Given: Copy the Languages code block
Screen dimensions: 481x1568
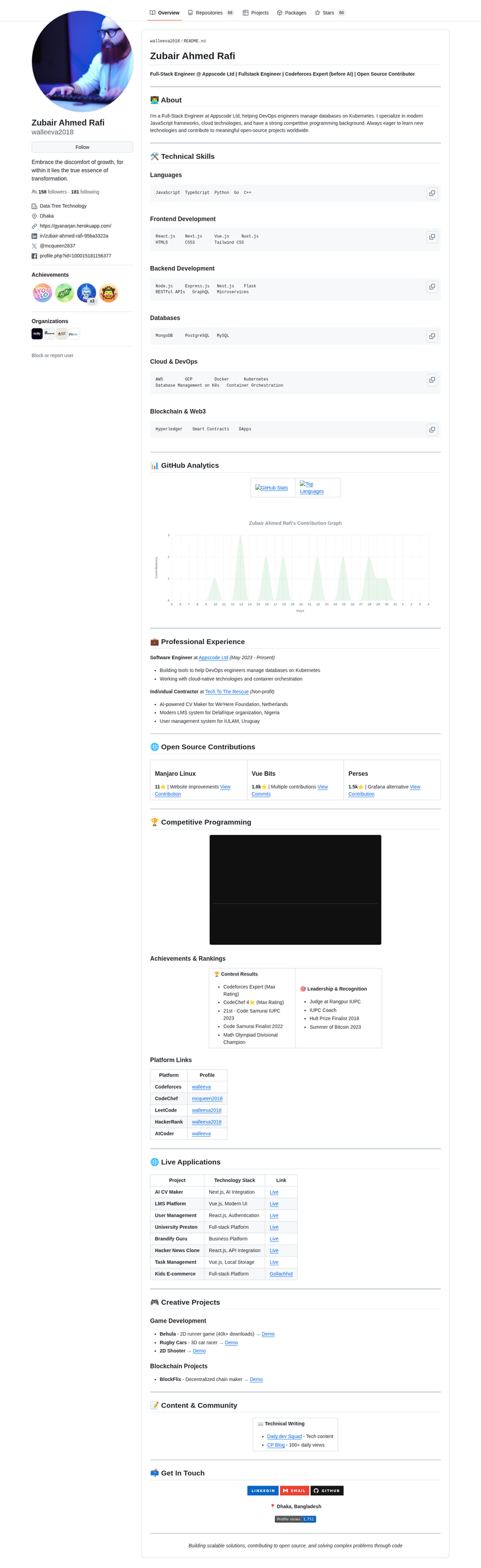Looking at the screenshot, I should 432,193.
